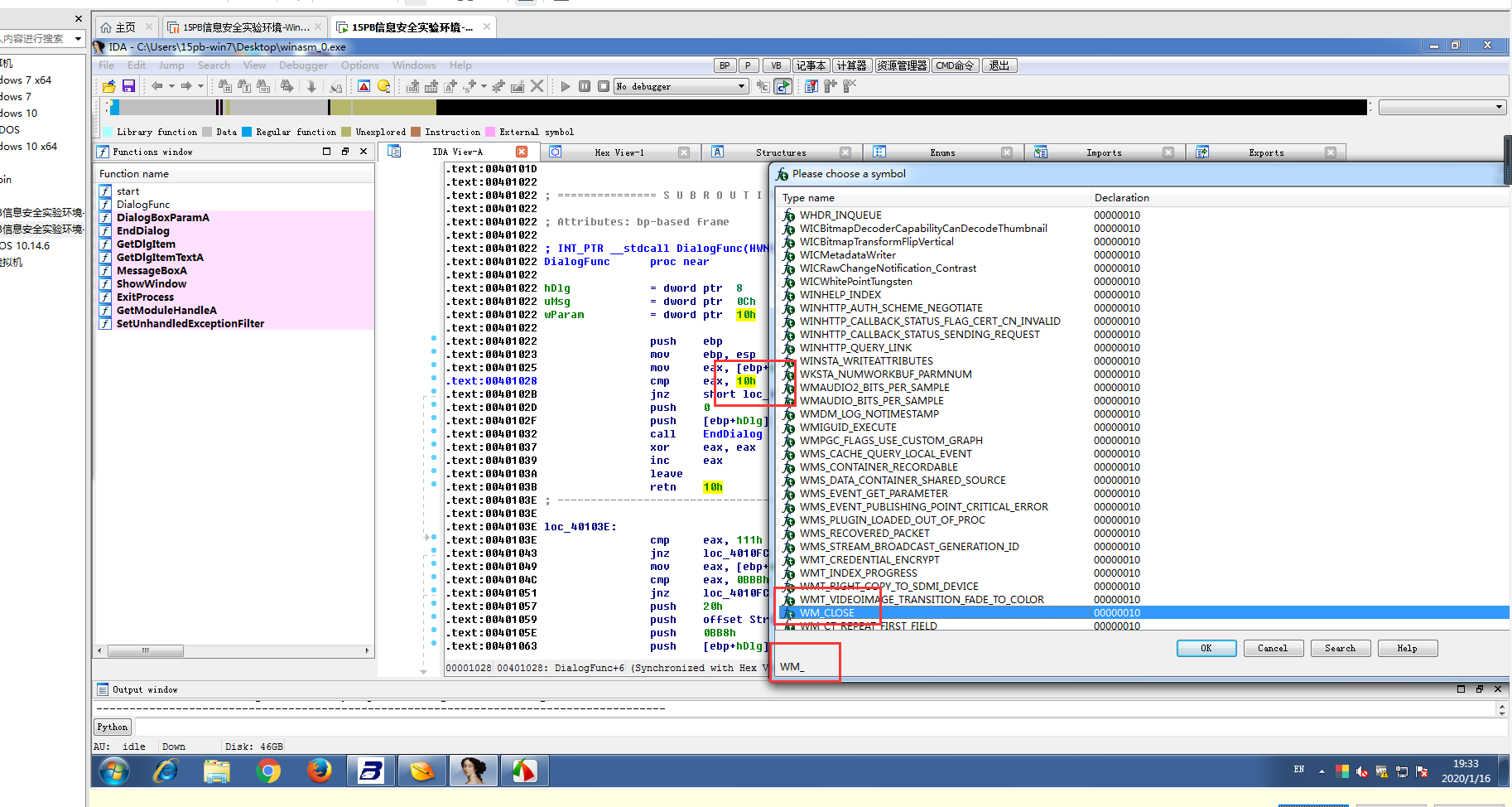Viewport: 1512px width, 807px height.
Task: Open the Options menu
Action: [360, 65]
